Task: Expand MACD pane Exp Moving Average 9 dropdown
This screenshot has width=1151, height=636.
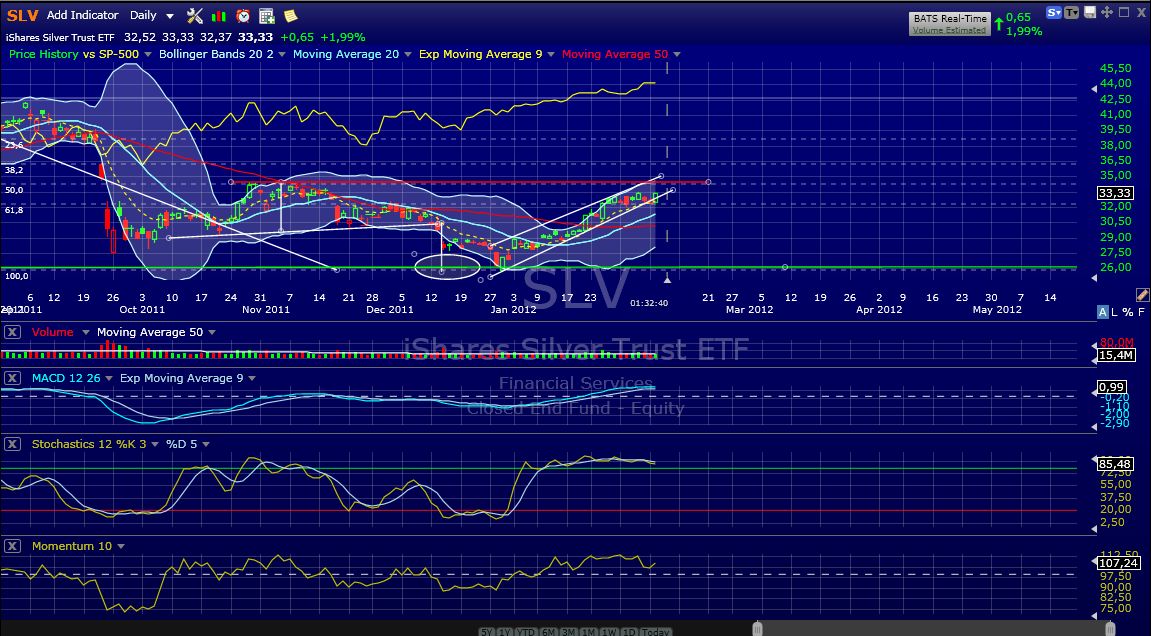Action: [252, 379]
